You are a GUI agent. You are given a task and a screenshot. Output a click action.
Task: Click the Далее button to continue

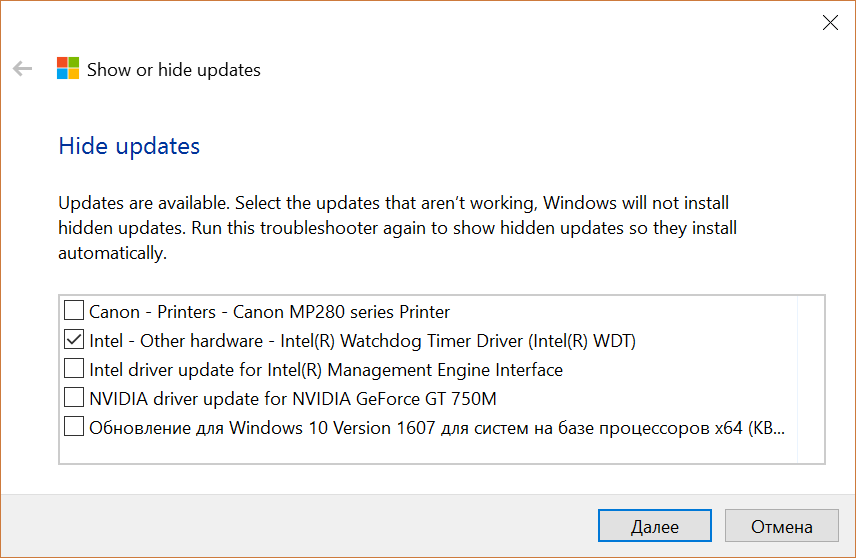coord(655,526)
